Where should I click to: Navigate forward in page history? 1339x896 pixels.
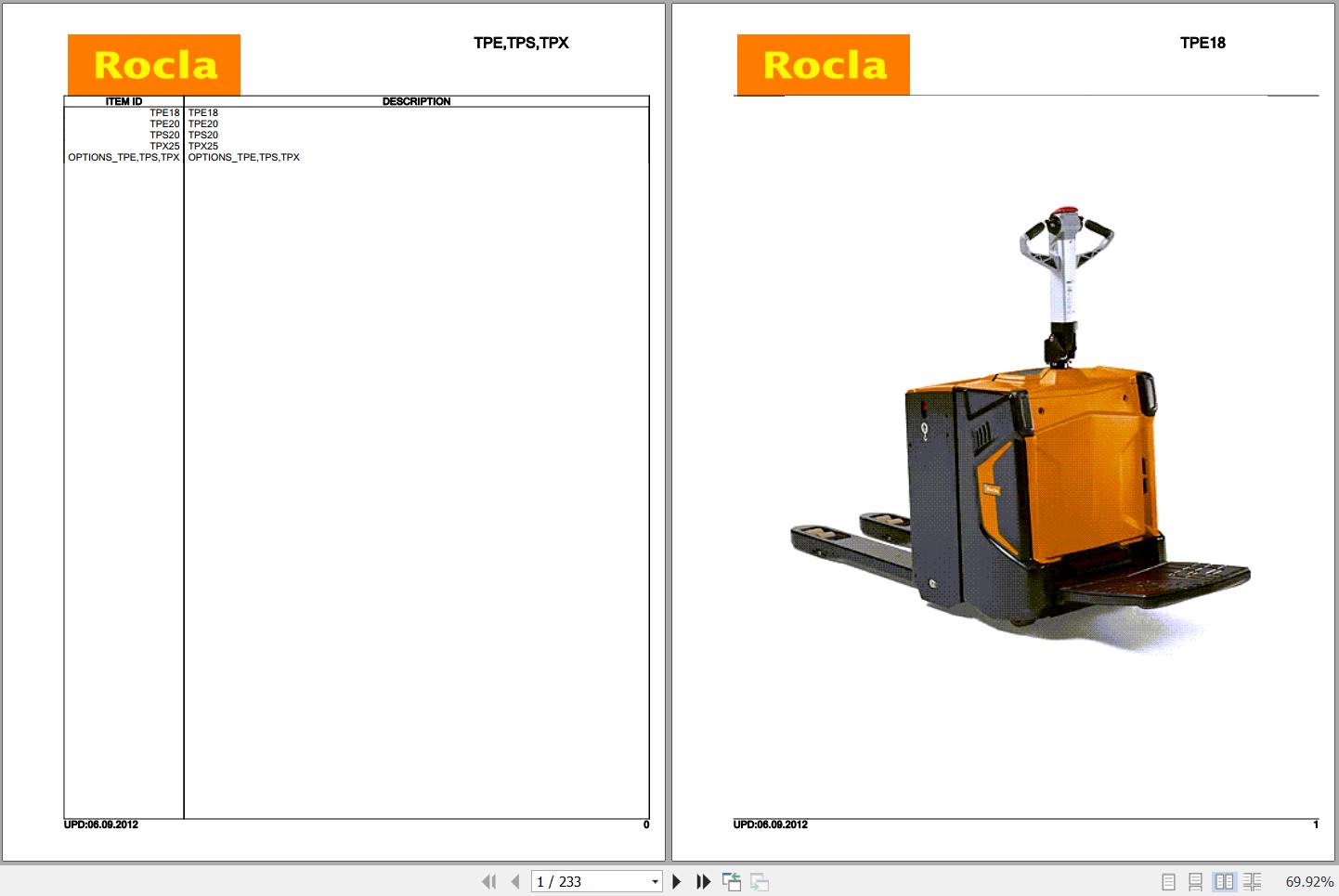759,881
